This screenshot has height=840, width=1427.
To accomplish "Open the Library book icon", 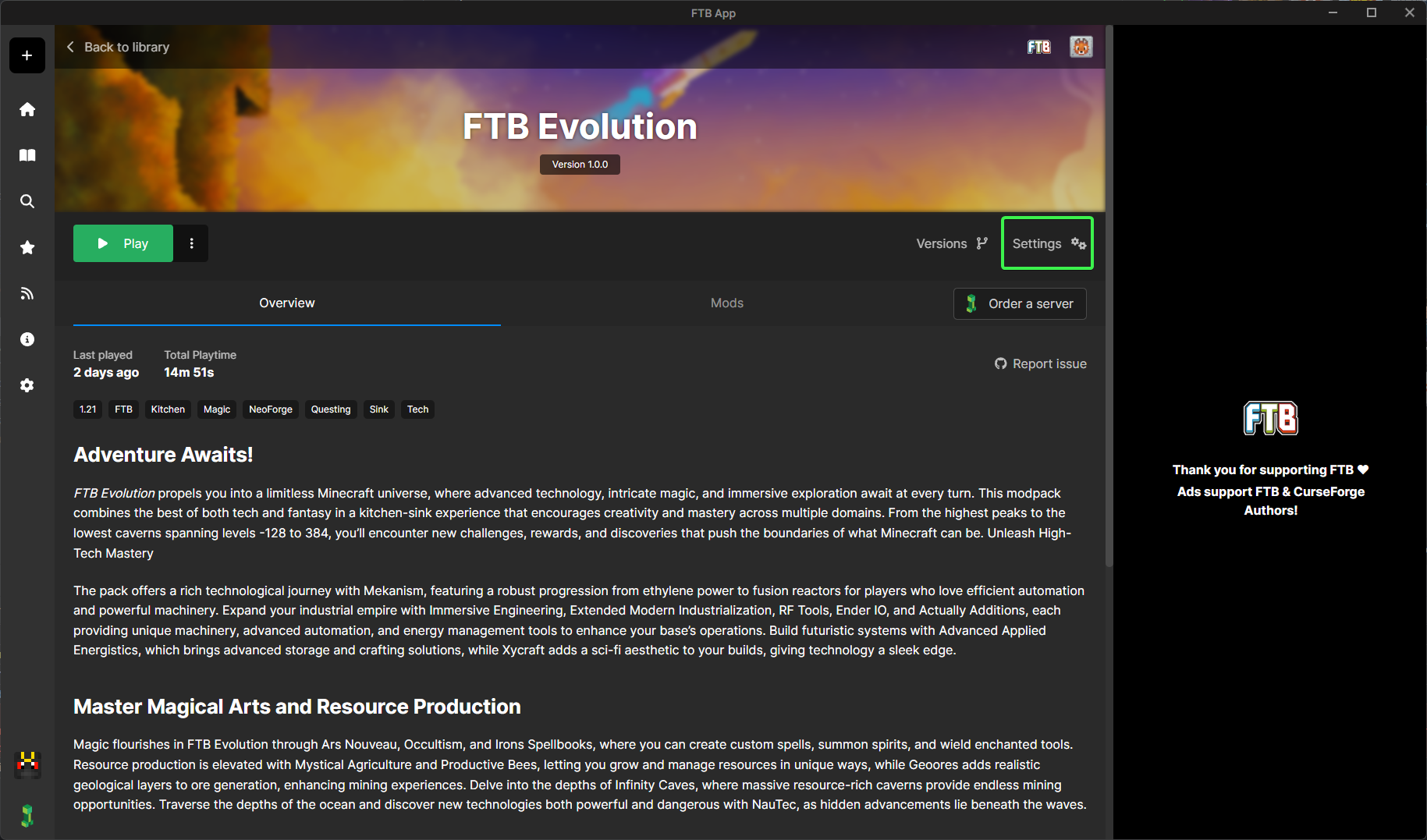I will pos(27,155).
